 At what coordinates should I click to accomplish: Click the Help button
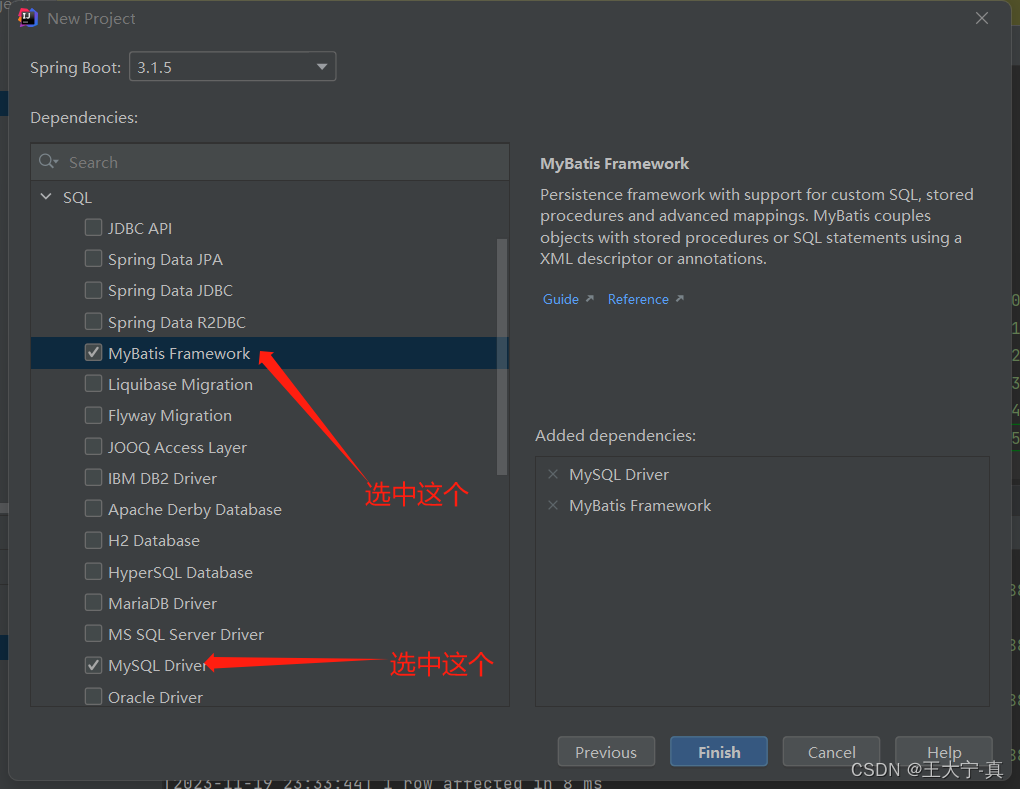point(944,752)
